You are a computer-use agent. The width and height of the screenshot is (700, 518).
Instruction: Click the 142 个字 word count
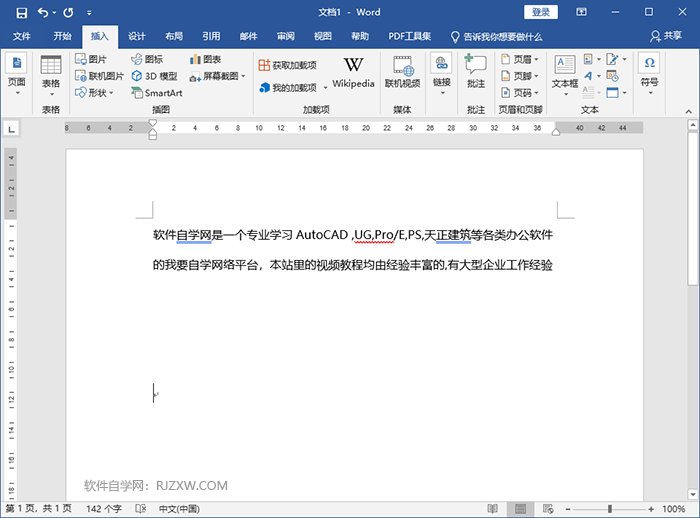tap(104, 509)
